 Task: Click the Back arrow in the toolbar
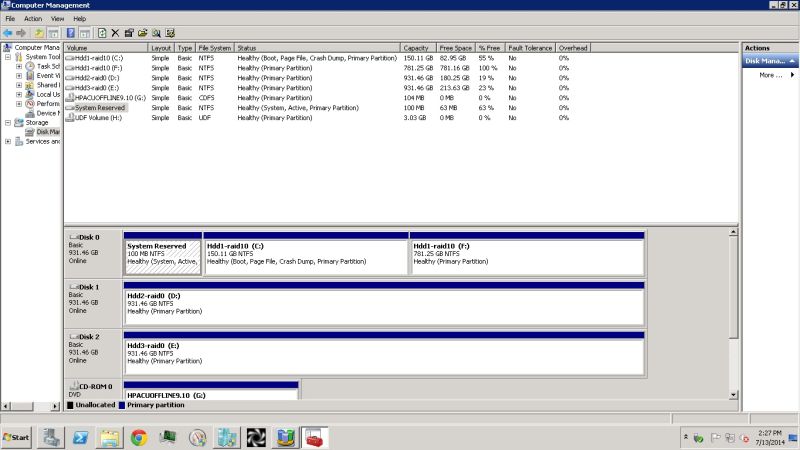[8, 33]
